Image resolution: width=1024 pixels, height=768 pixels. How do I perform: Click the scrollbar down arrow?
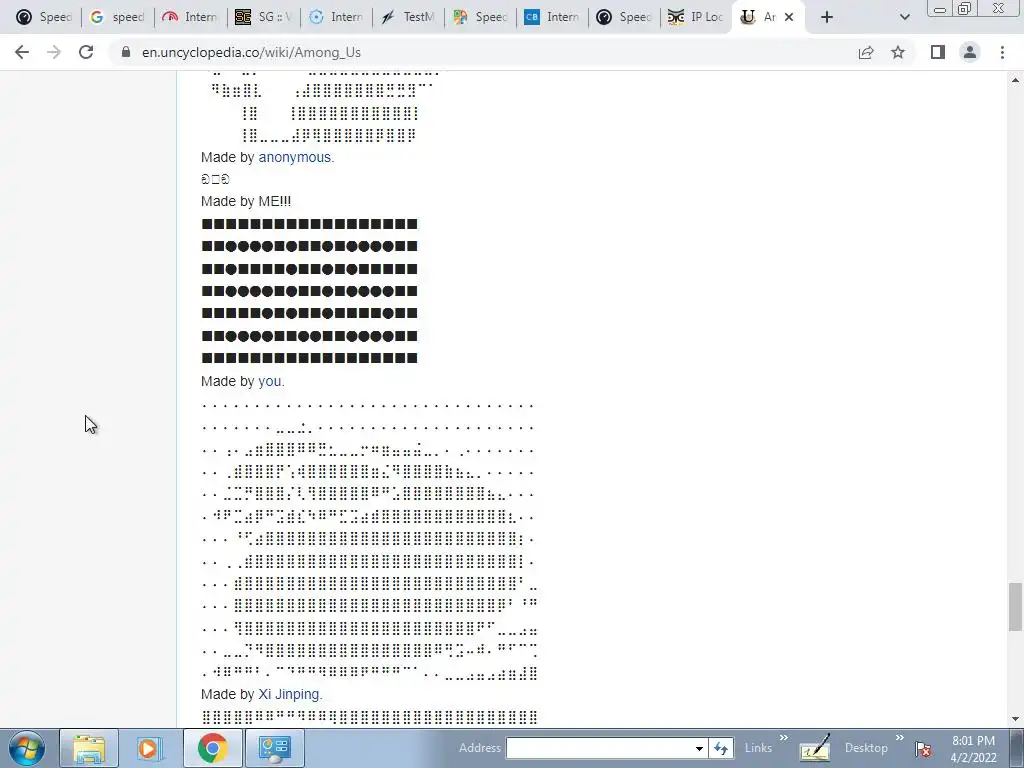pyautogui.click(x=1016, y=720)
